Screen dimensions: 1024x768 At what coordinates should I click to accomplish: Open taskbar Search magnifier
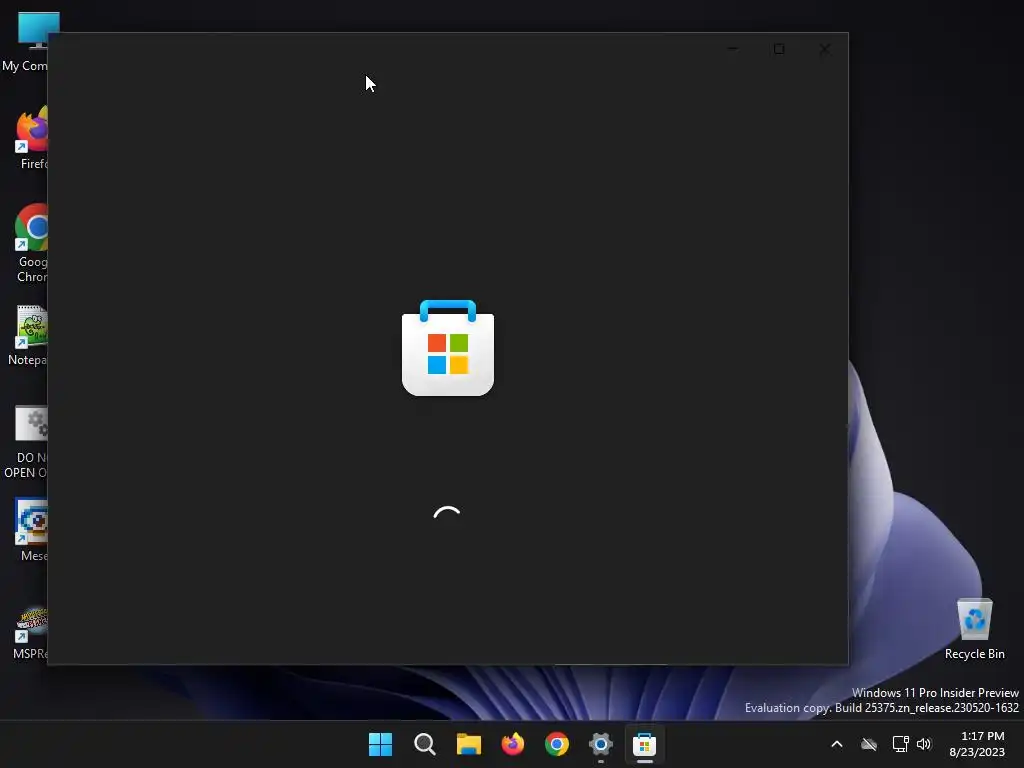tap(424, 744)
